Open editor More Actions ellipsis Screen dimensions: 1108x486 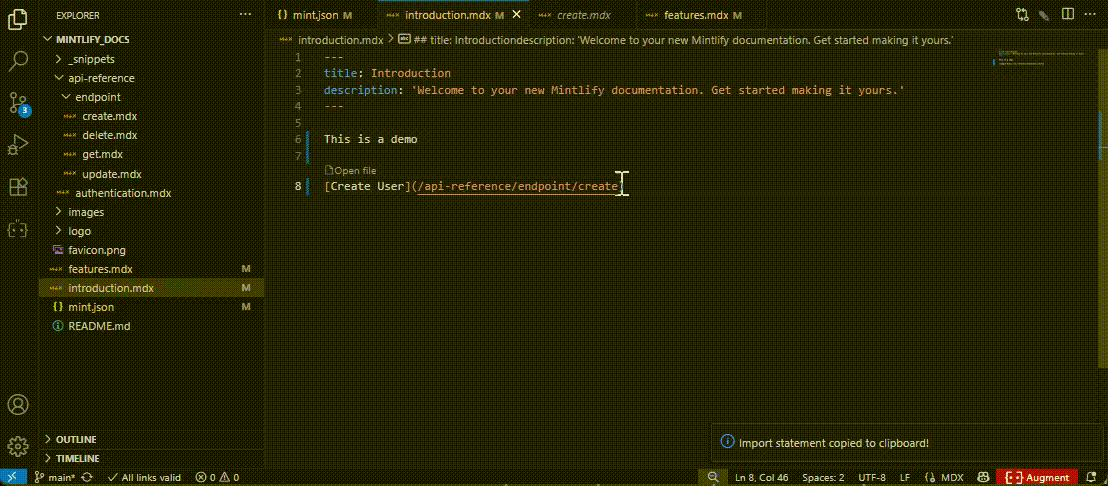[x=1090, y=14]
